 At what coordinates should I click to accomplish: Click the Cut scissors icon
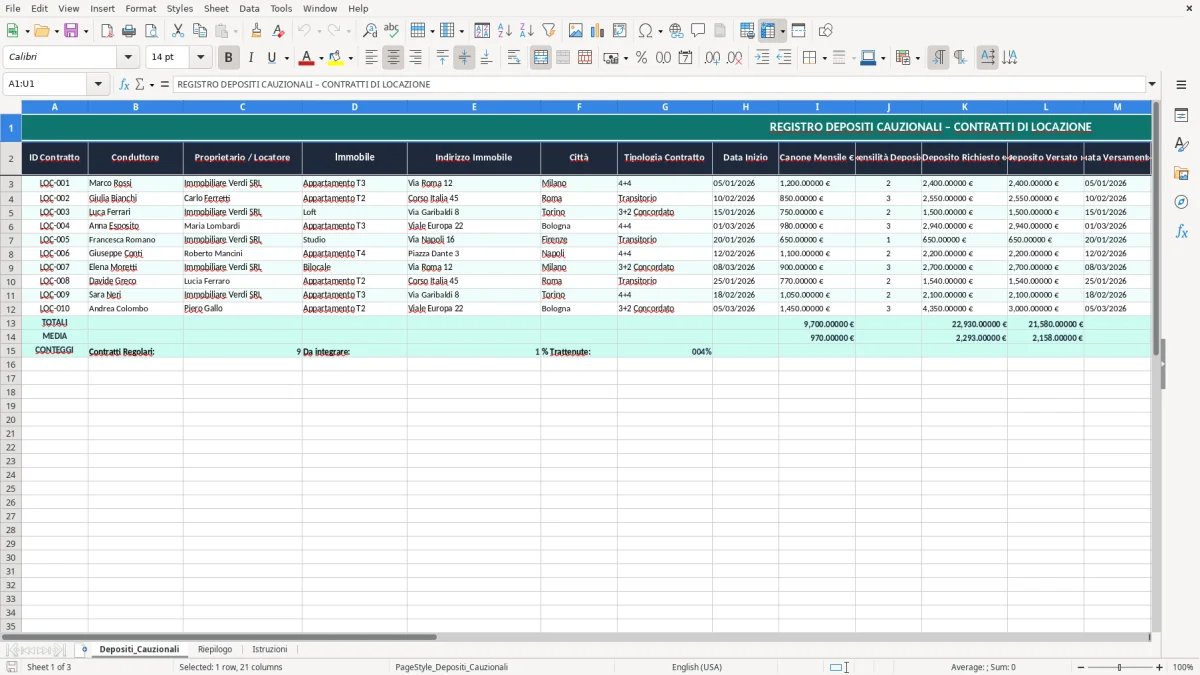tap(178, 31)
